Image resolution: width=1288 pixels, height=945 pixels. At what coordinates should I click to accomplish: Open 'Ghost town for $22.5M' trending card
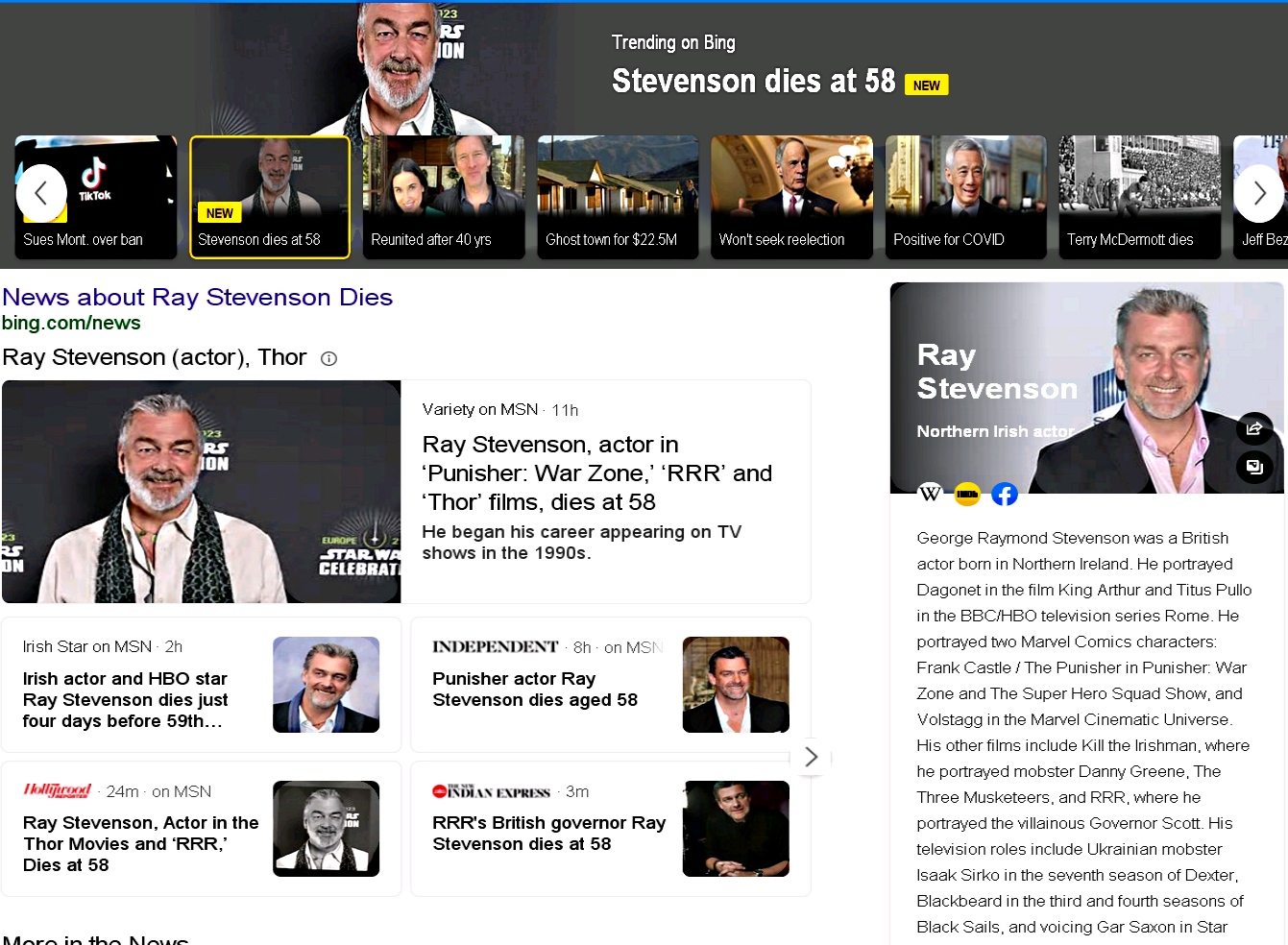[619, 197]
